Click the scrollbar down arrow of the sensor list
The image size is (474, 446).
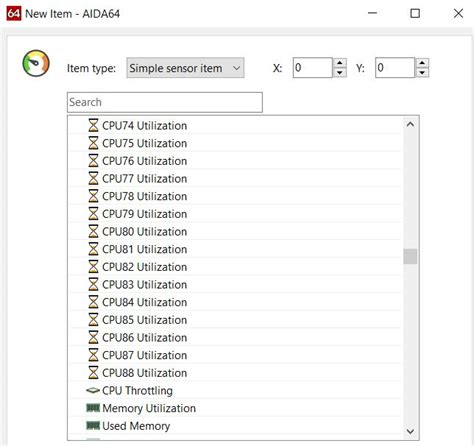tap(410, 431)
